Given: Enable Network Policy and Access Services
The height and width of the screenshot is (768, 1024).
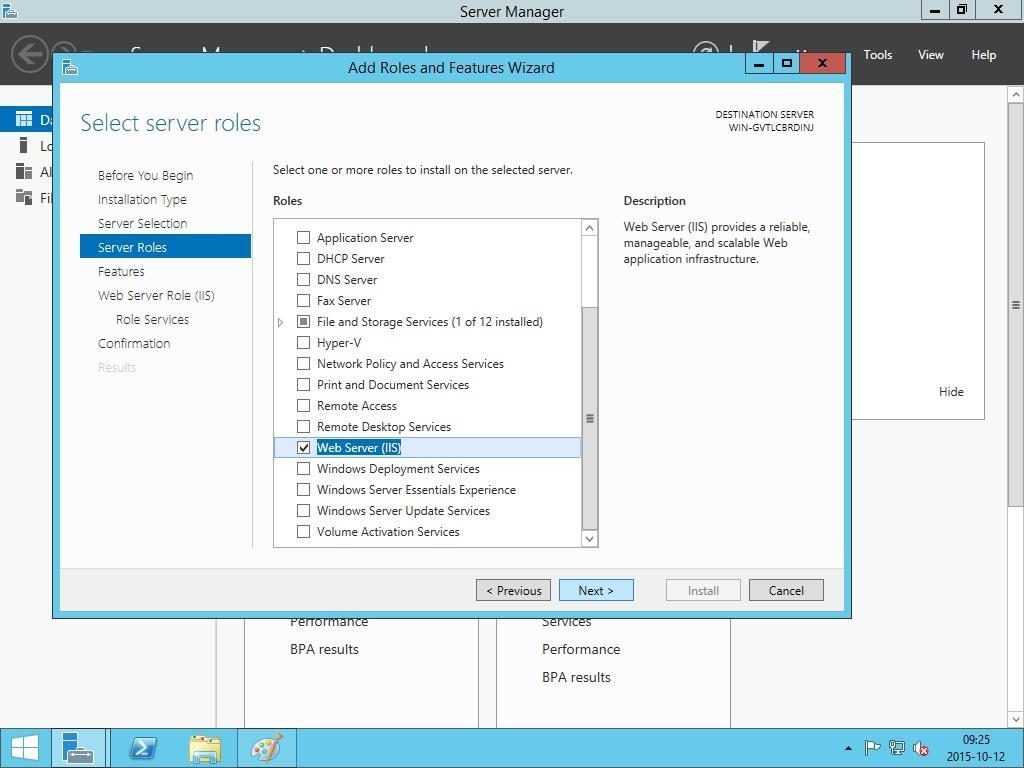Looking at the screenshot, I should pyautogui.click(x=303, y=363).
